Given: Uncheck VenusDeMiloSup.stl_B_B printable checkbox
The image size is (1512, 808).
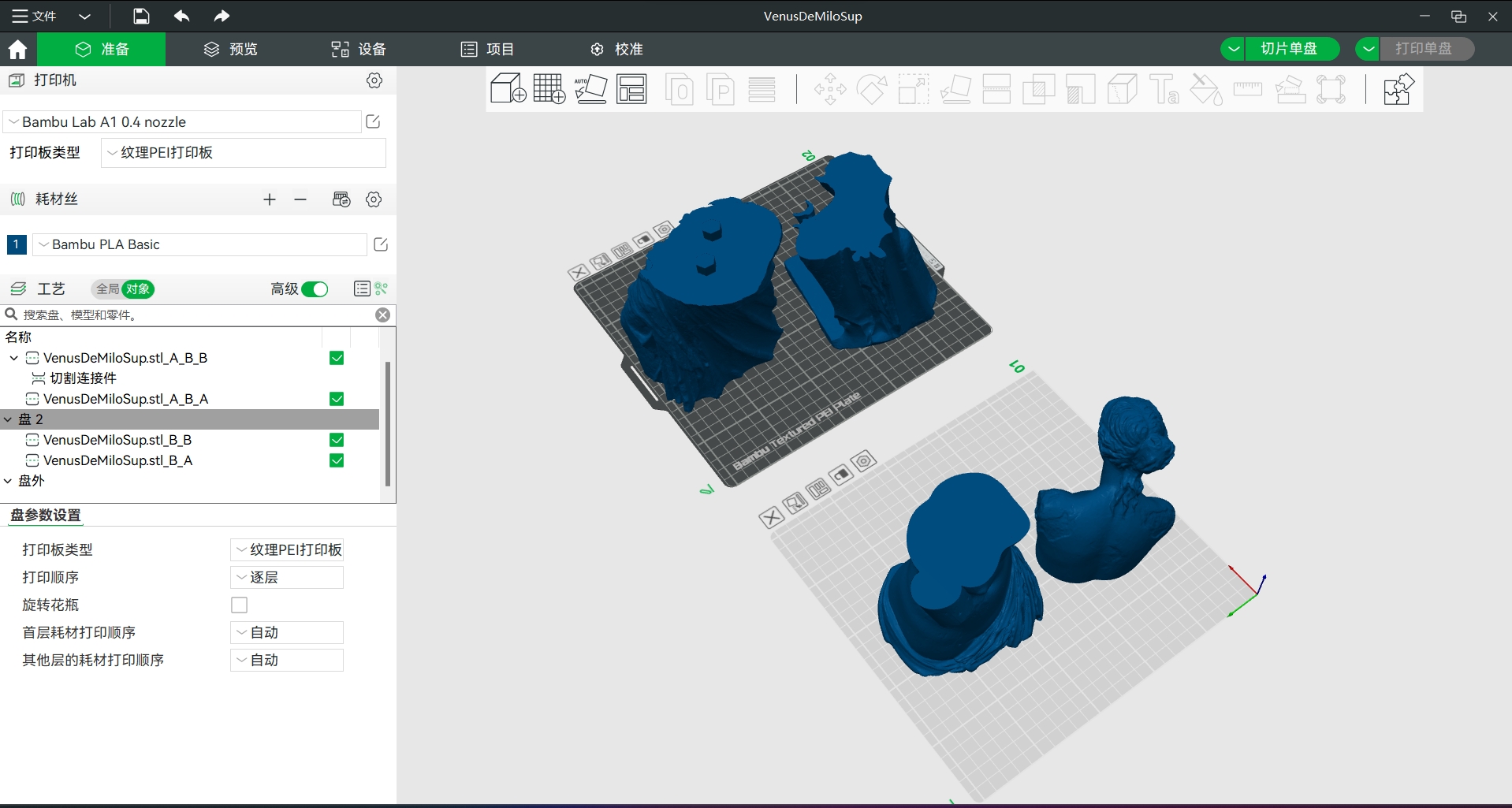Looking at the screenshot, I should (x=337, y=440).
